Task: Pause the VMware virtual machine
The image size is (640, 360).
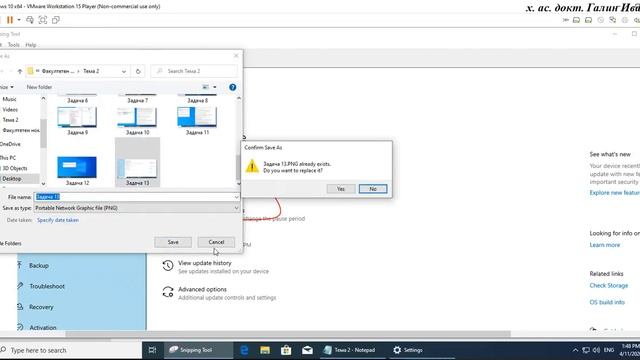Action: click(10, 20)
